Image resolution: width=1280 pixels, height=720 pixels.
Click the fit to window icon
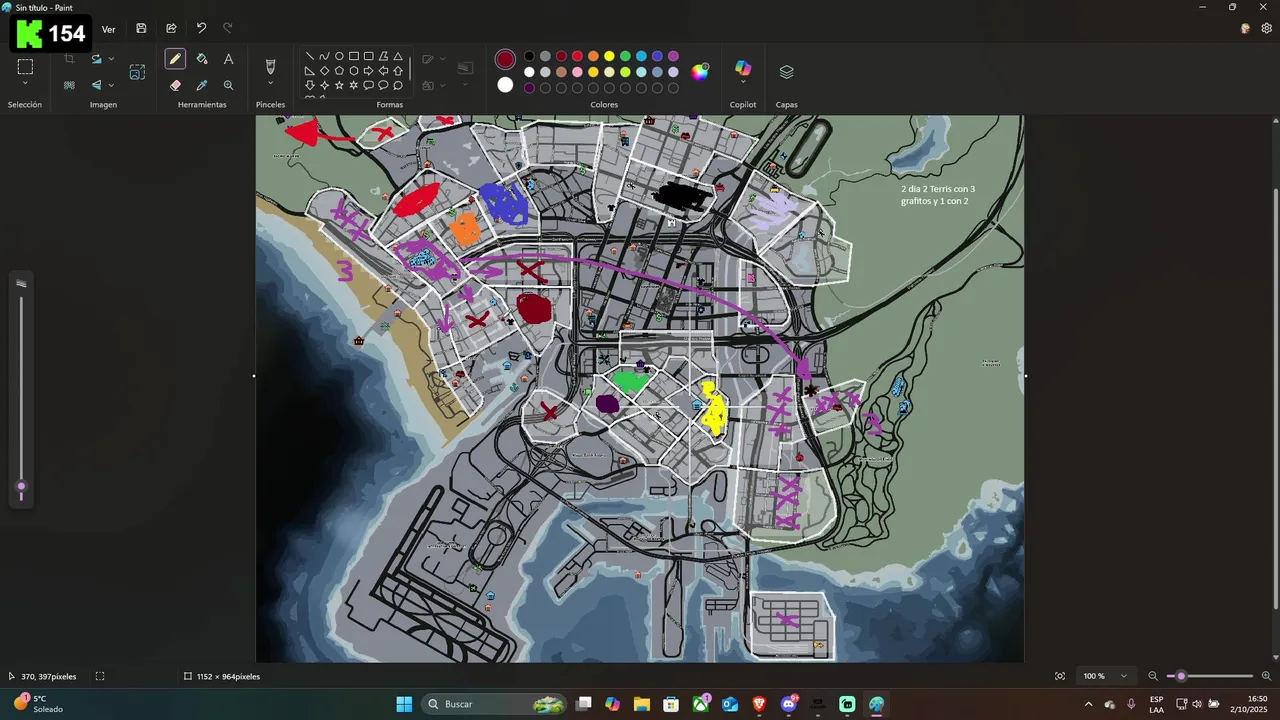coord(1060,676)
